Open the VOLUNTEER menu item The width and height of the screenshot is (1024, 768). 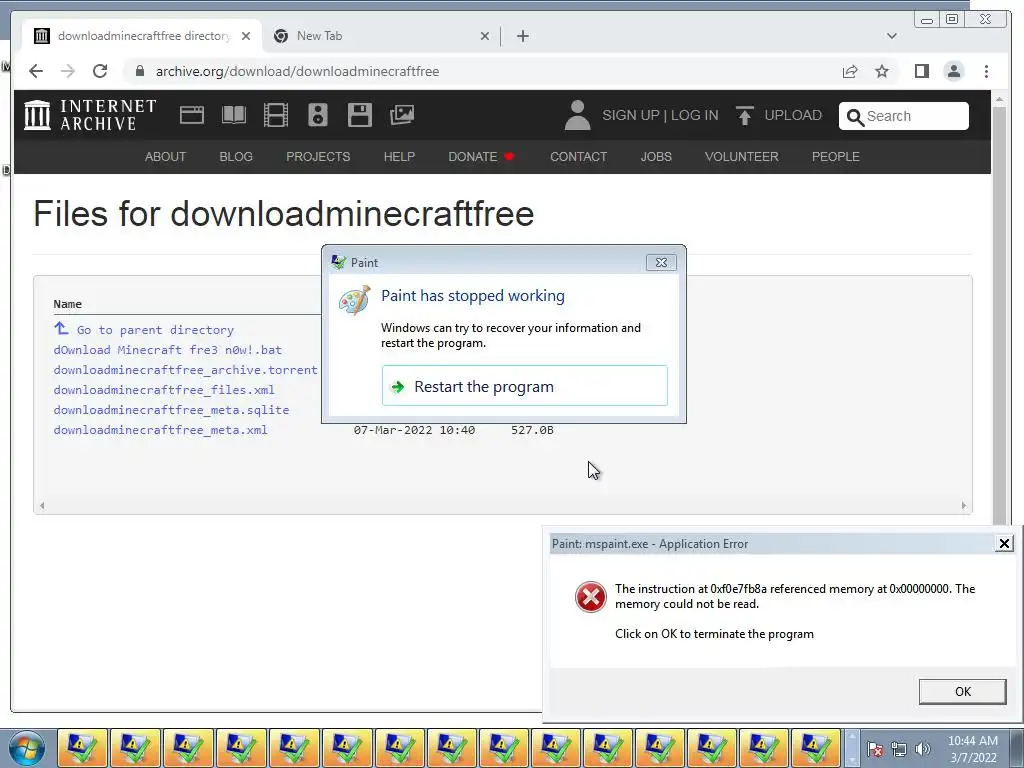(x=741, y=157)
